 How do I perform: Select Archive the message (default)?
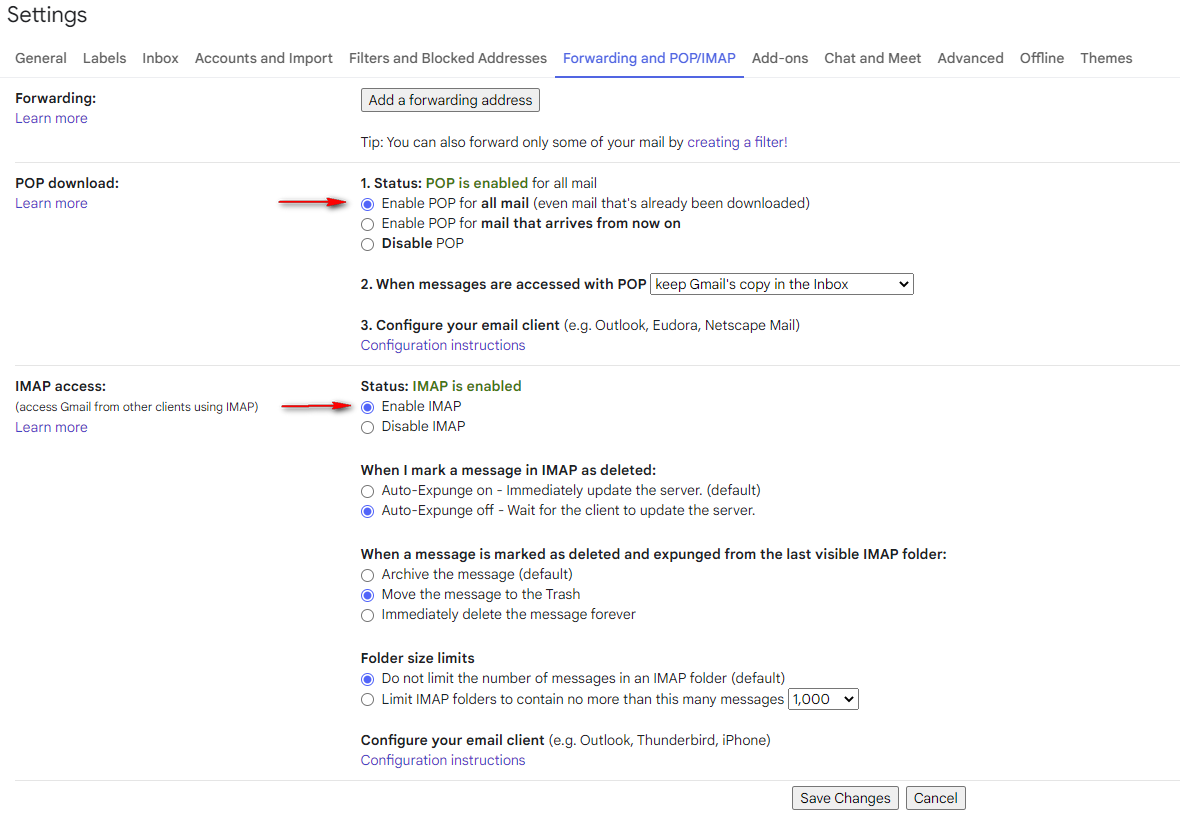coord(368,575)
